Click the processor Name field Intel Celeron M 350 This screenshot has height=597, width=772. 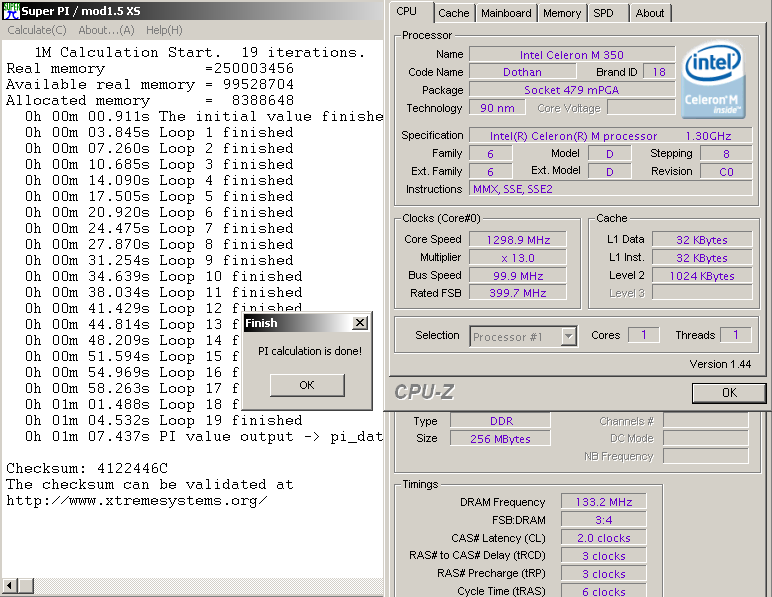(572, 55)
